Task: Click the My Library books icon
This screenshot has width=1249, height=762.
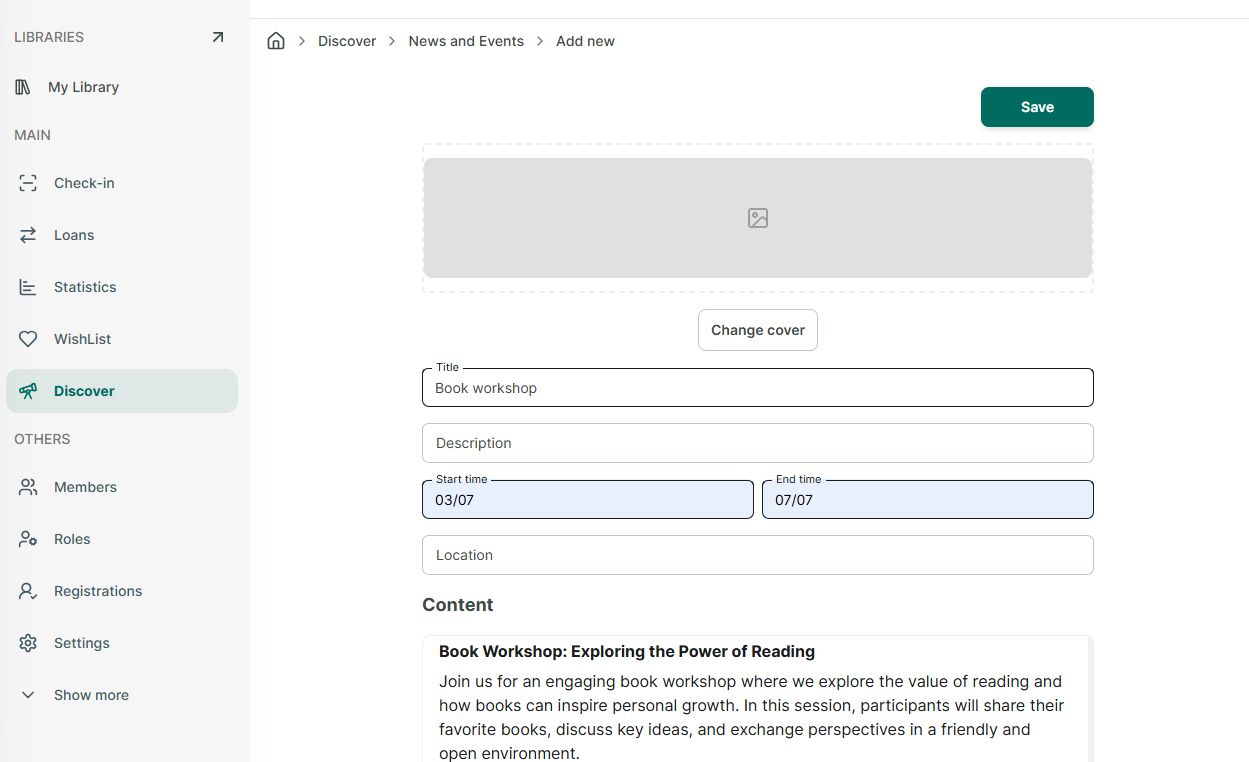Action: point(23,87)
